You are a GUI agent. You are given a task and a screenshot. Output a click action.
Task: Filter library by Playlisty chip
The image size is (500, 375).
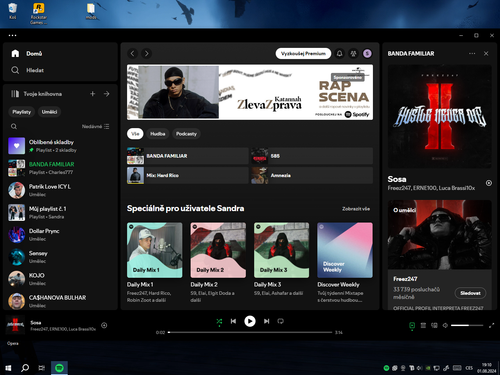click(21, 112)
